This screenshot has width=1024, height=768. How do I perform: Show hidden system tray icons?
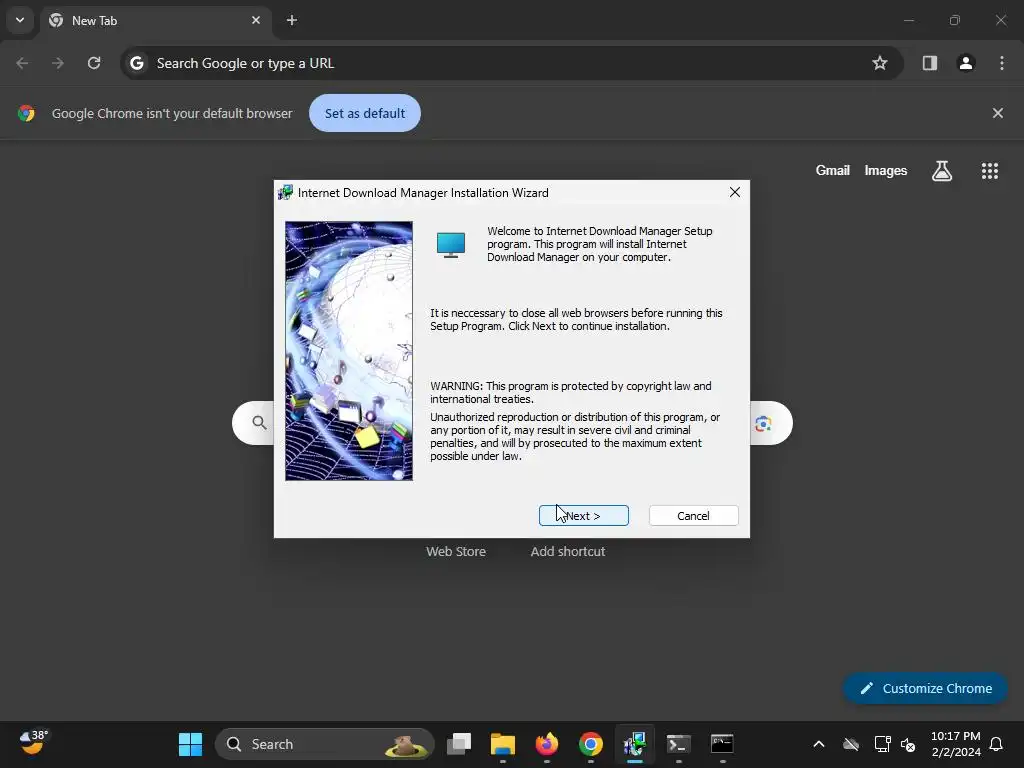click(x=818, y=744)
